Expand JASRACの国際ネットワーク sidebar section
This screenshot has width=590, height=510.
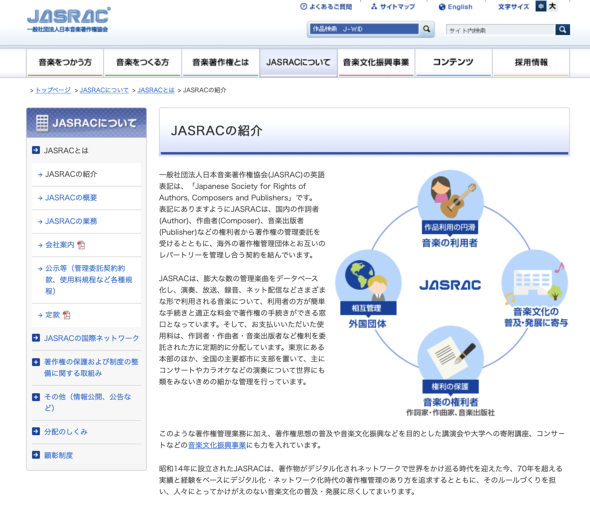point(86,338)
